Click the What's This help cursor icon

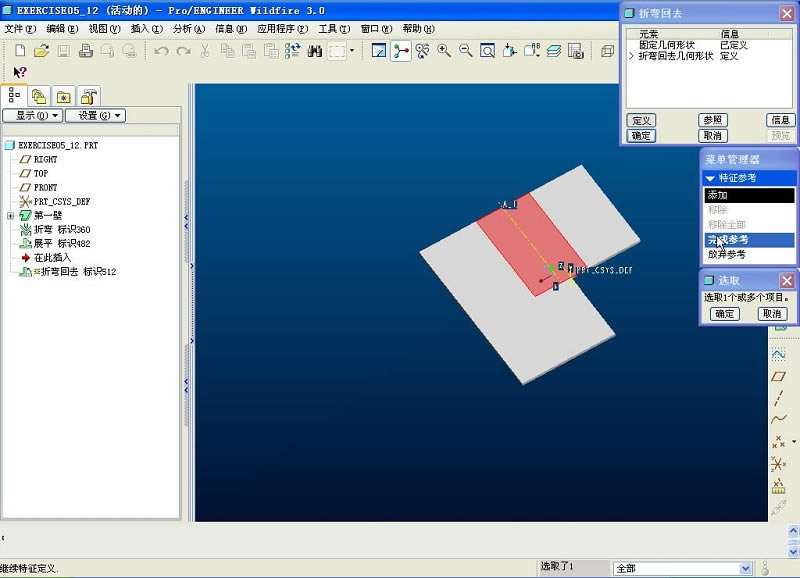19,72
